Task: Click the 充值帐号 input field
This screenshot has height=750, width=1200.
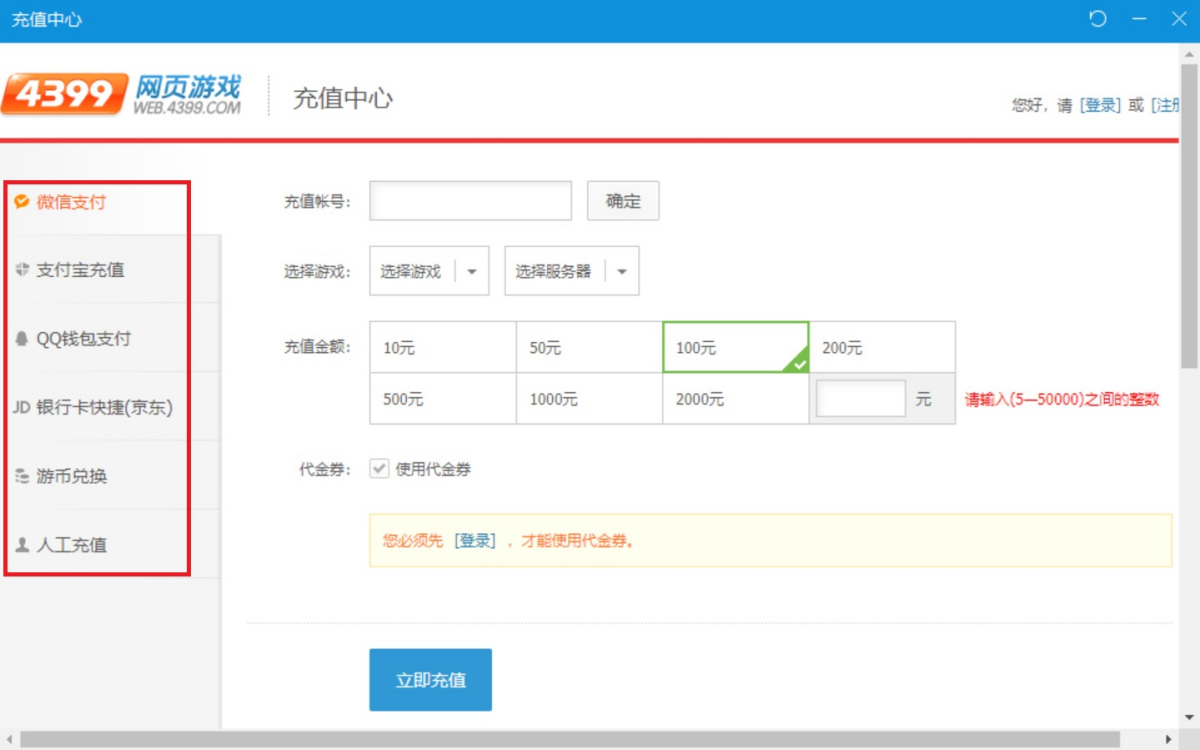Action: 469,200
